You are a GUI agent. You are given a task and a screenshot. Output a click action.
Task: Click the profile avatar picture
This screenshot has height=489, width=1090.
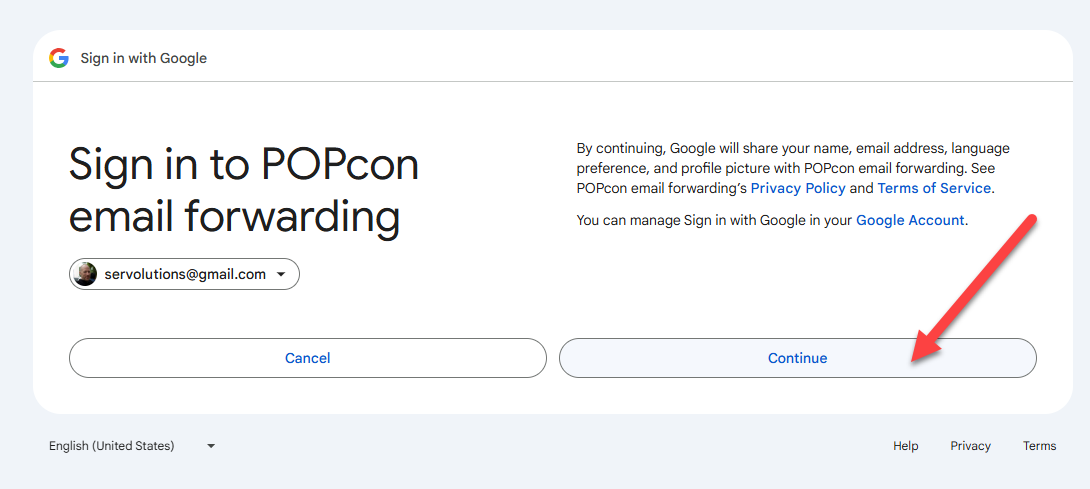click(x=86, y=274)
